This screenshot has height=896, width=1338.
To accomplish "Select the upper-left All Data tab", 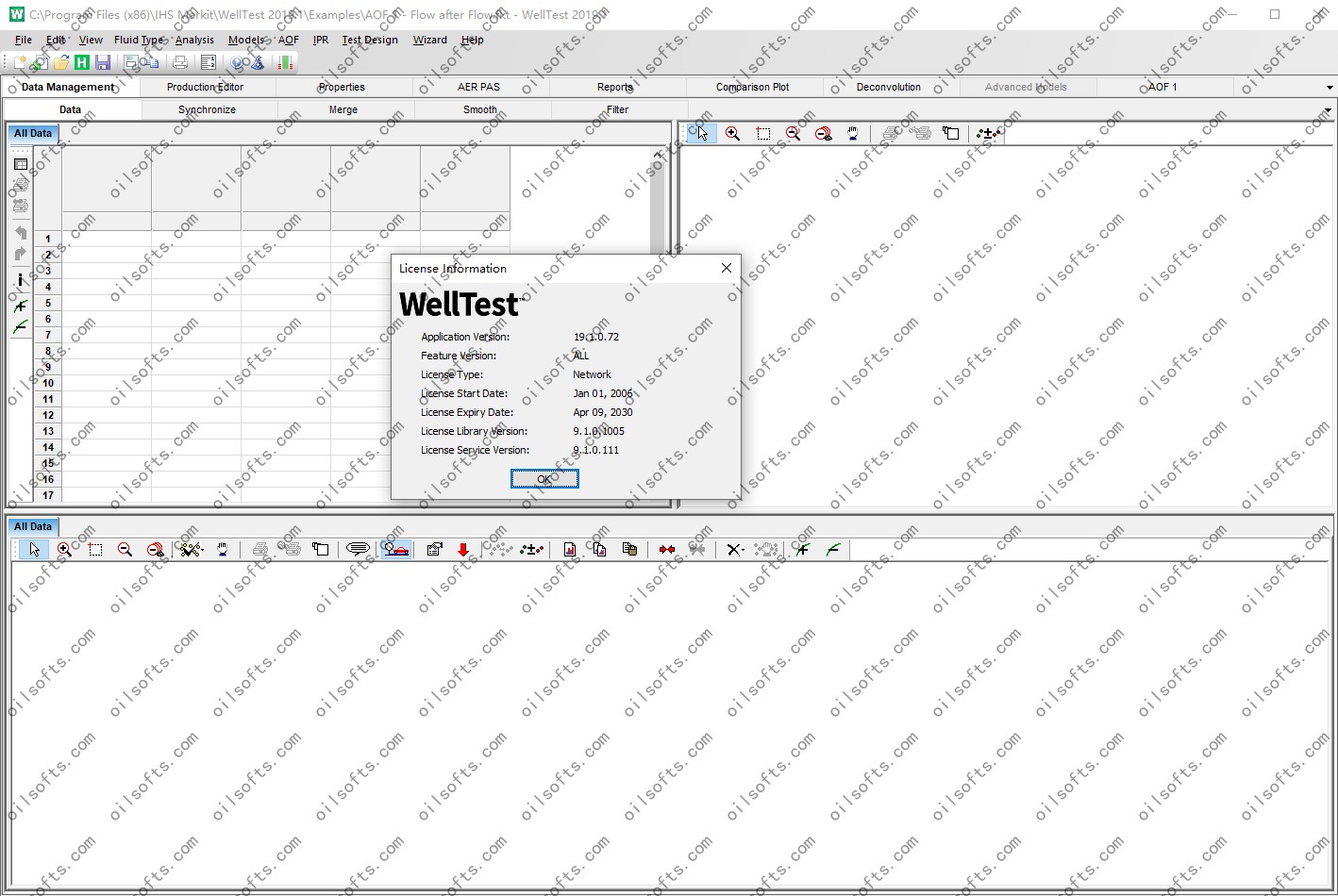I will [x=33, y=133].
